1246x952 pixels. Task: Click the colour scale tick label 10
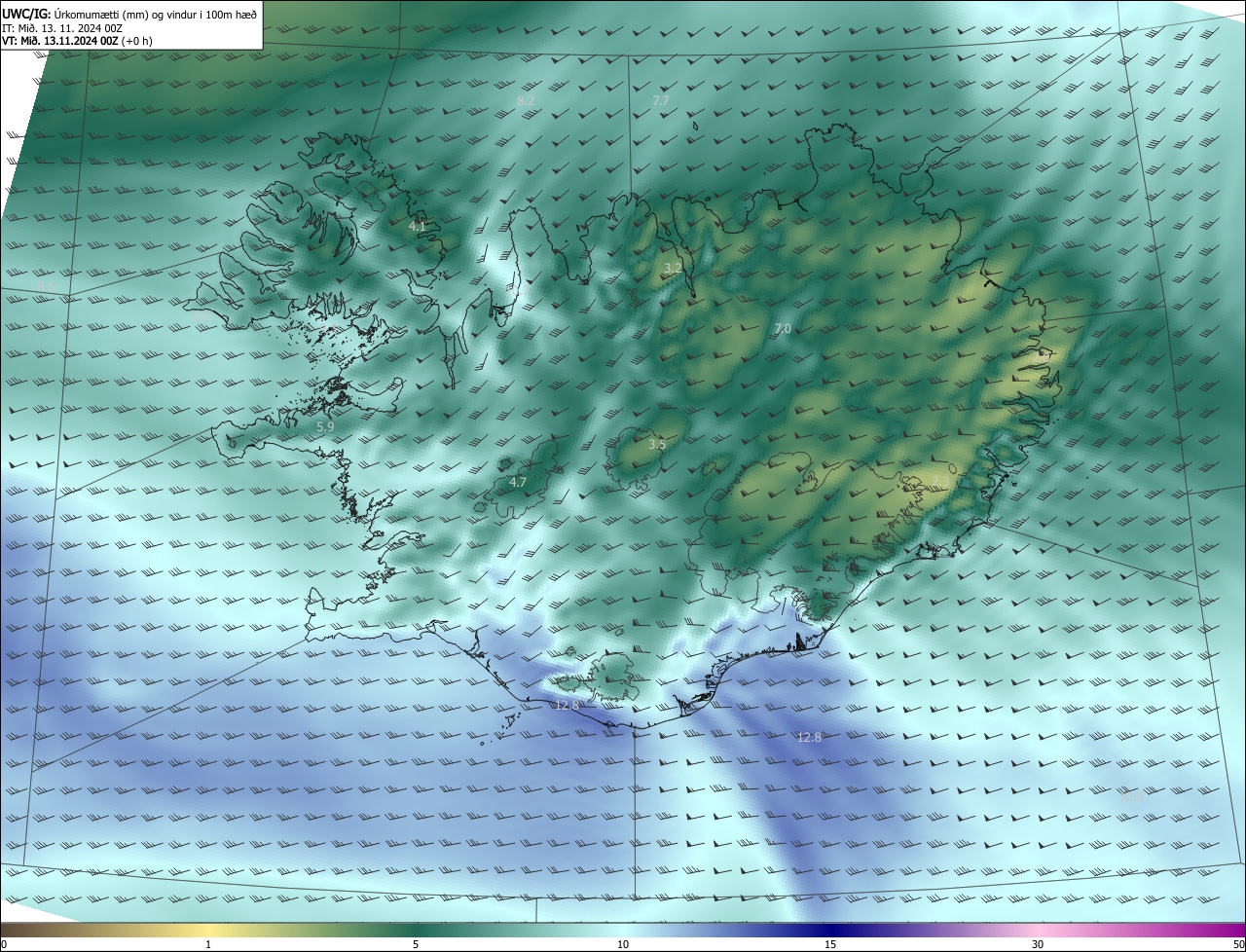[x=623, y=944]
